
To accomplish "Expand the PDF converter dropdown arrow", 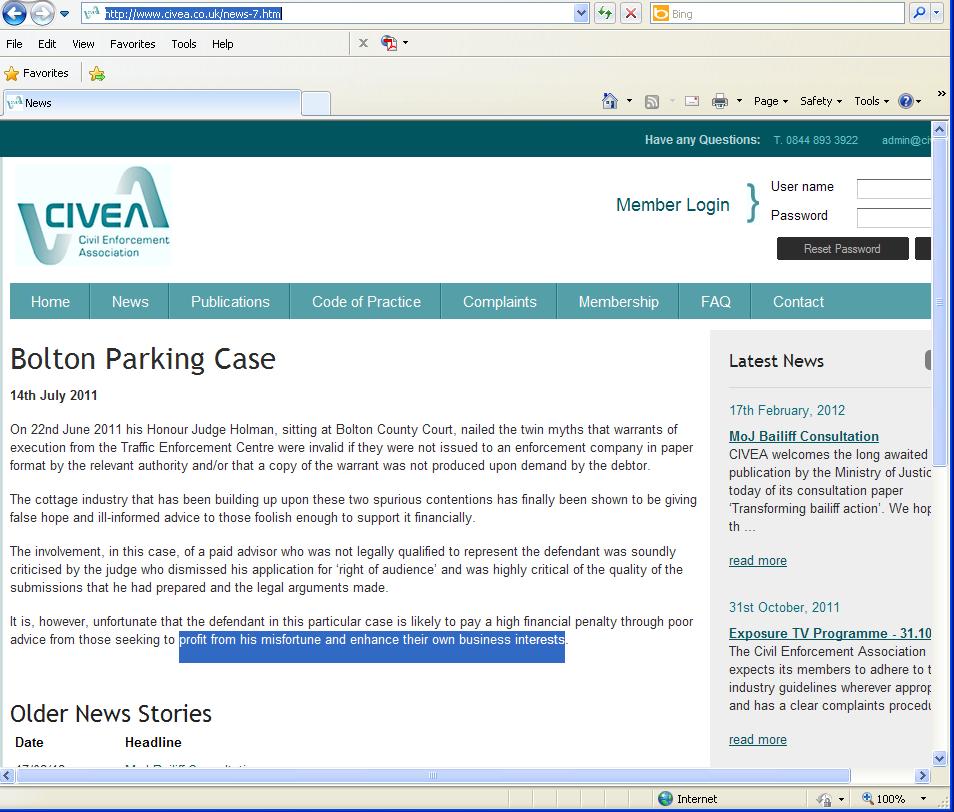I will point(406,43).
